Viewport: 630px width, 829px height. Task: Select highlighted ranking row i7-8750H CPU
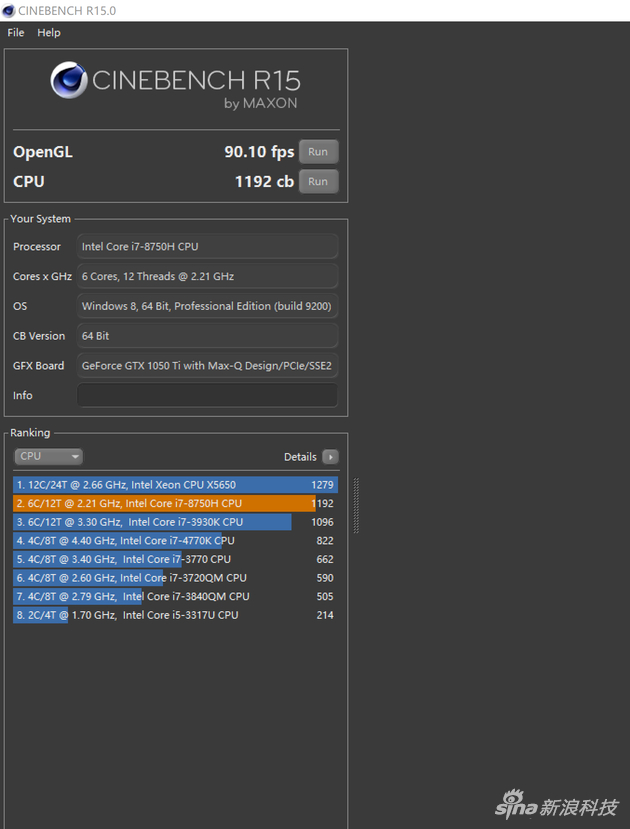175,503
